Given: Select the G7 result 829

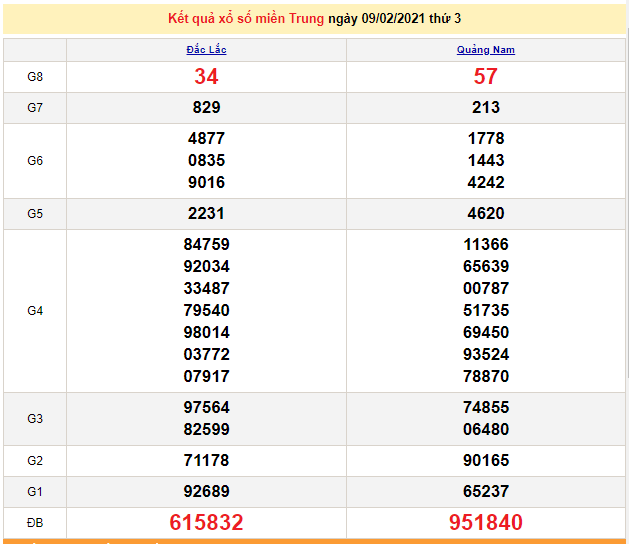Looking at the screenshot, I should tap(206, 107).
